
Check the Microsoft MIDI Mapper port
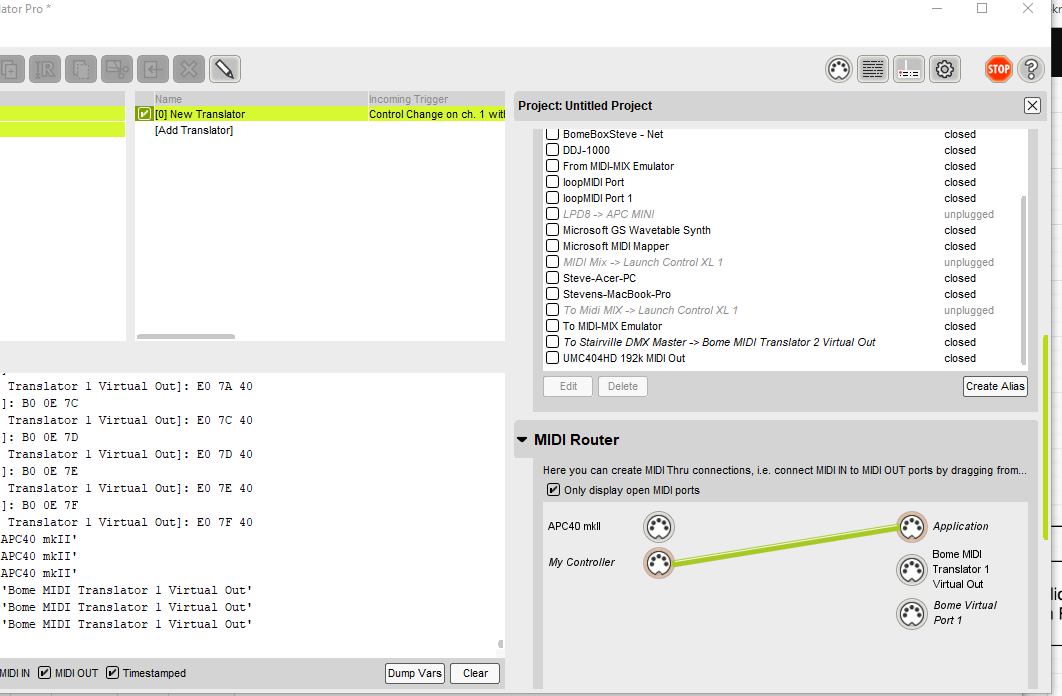[x=553, y=246]
